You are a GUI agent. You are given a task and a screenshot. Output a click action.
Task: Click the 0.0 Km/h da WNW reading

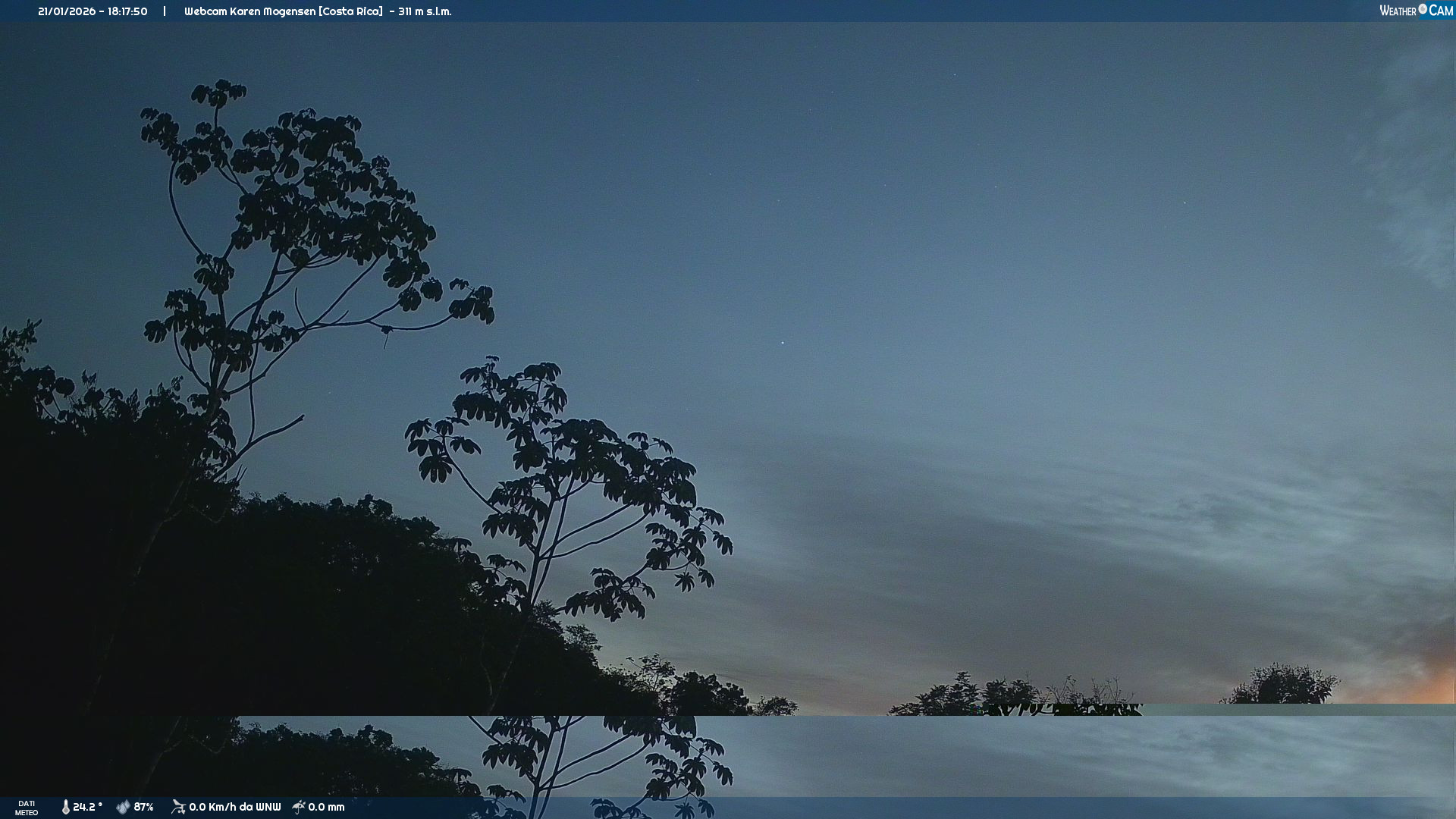click(234, 807)
